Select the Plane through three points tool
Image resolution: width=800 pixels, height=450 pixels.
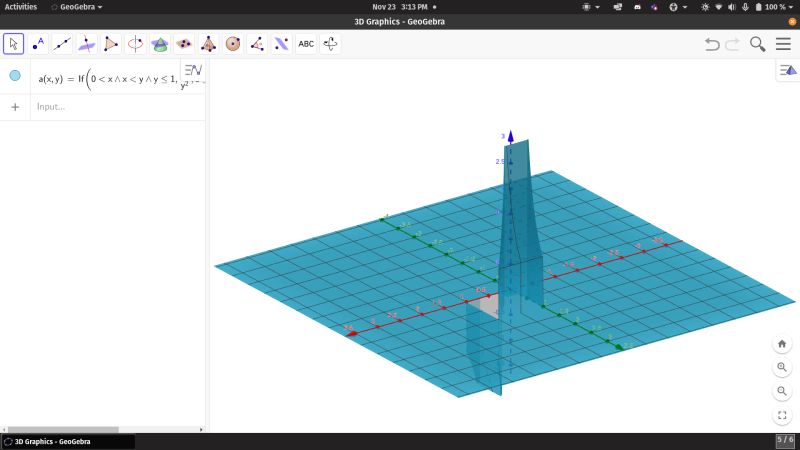pos(184,44)
